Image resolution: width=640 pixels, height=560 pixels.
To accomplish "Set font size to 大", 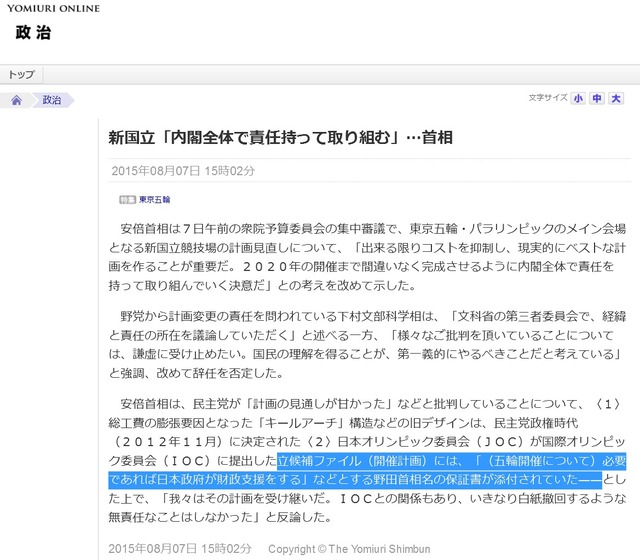I will click(x=616, y=98).
